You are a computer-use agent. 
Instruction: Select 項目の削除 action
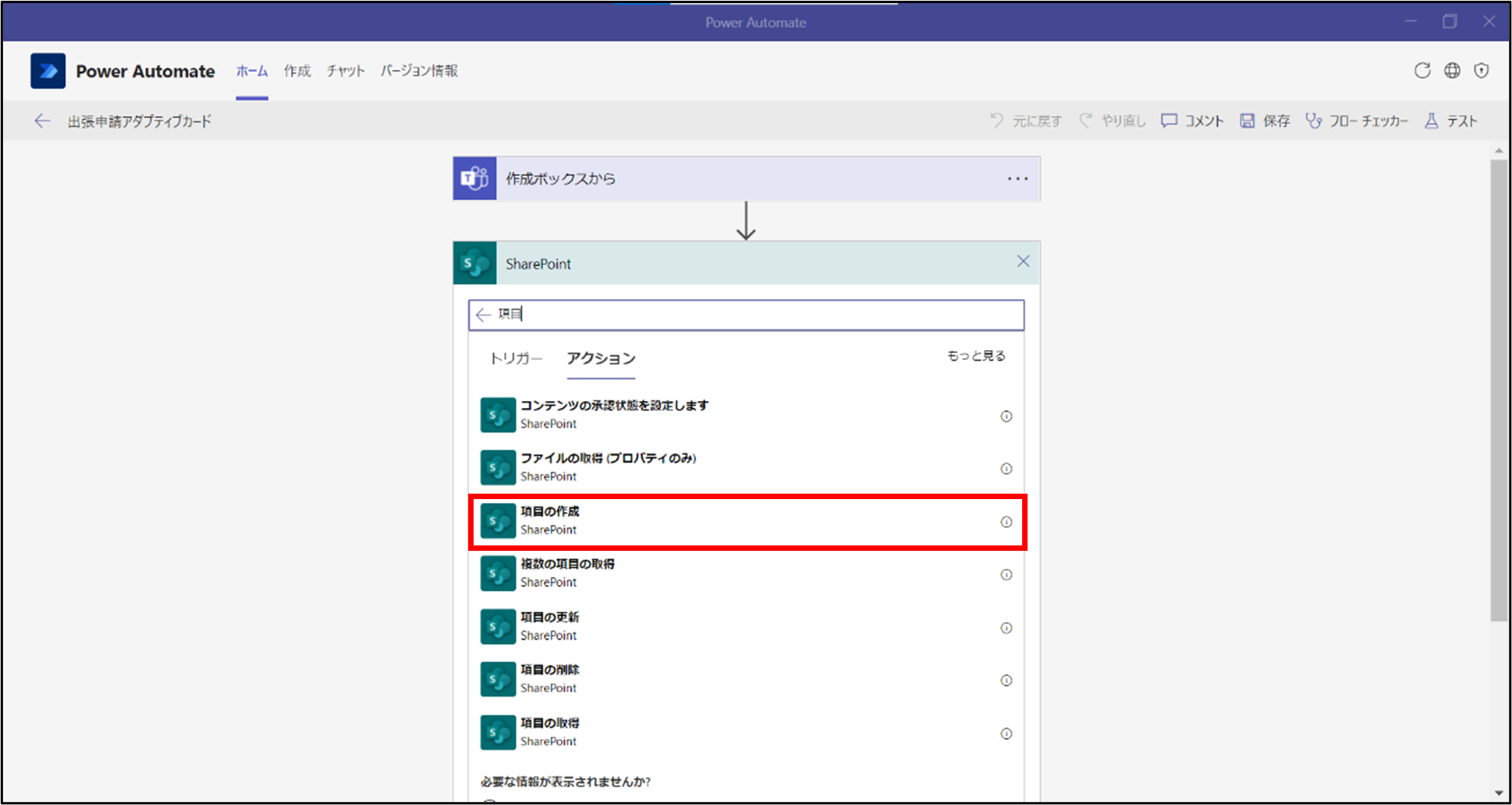click(746, 679)
